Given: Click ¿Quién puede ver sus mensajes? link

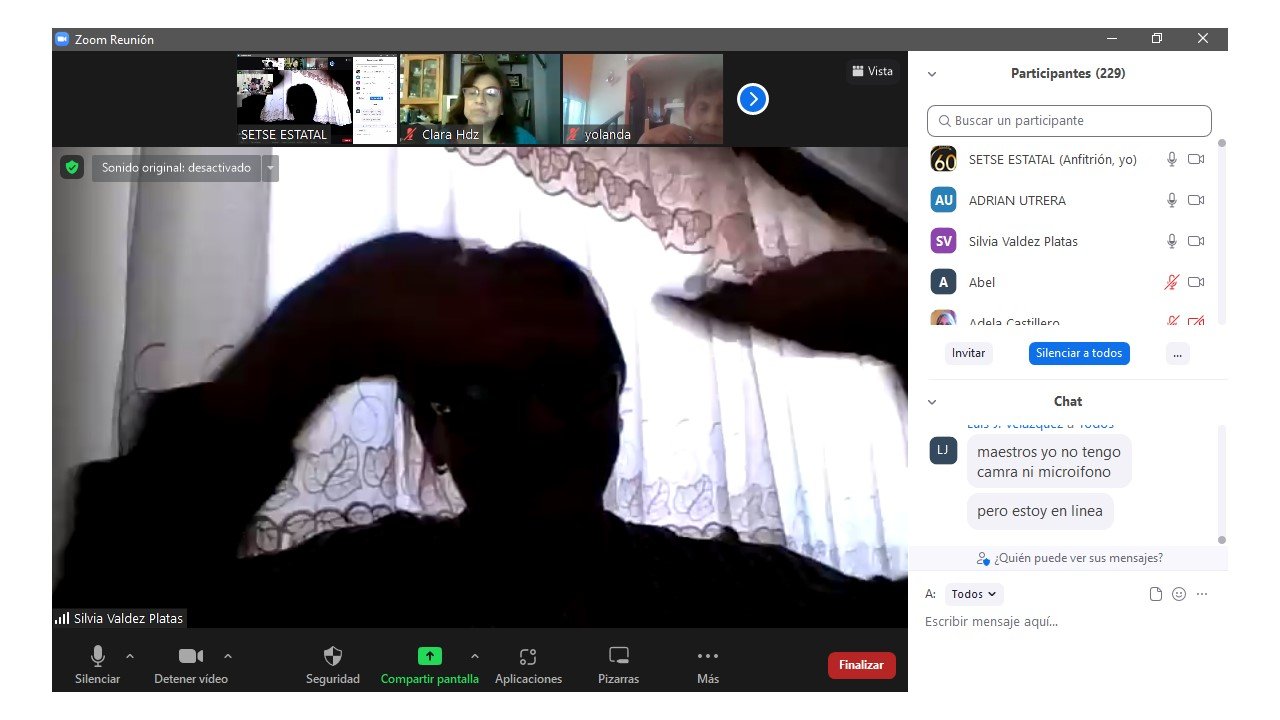Looking at the screenshot, I should click(x=1070, y=558).
